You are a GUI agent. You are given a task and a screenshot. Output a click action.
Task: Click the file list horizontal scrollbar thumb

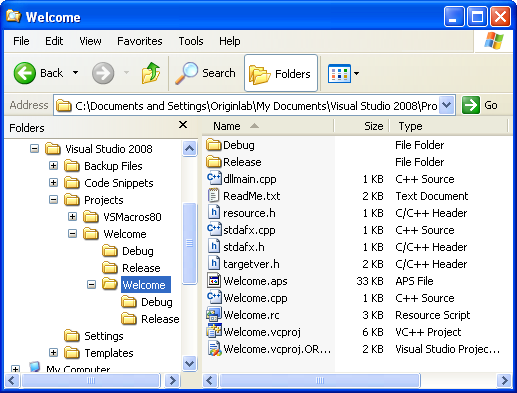tap(319, 380)
